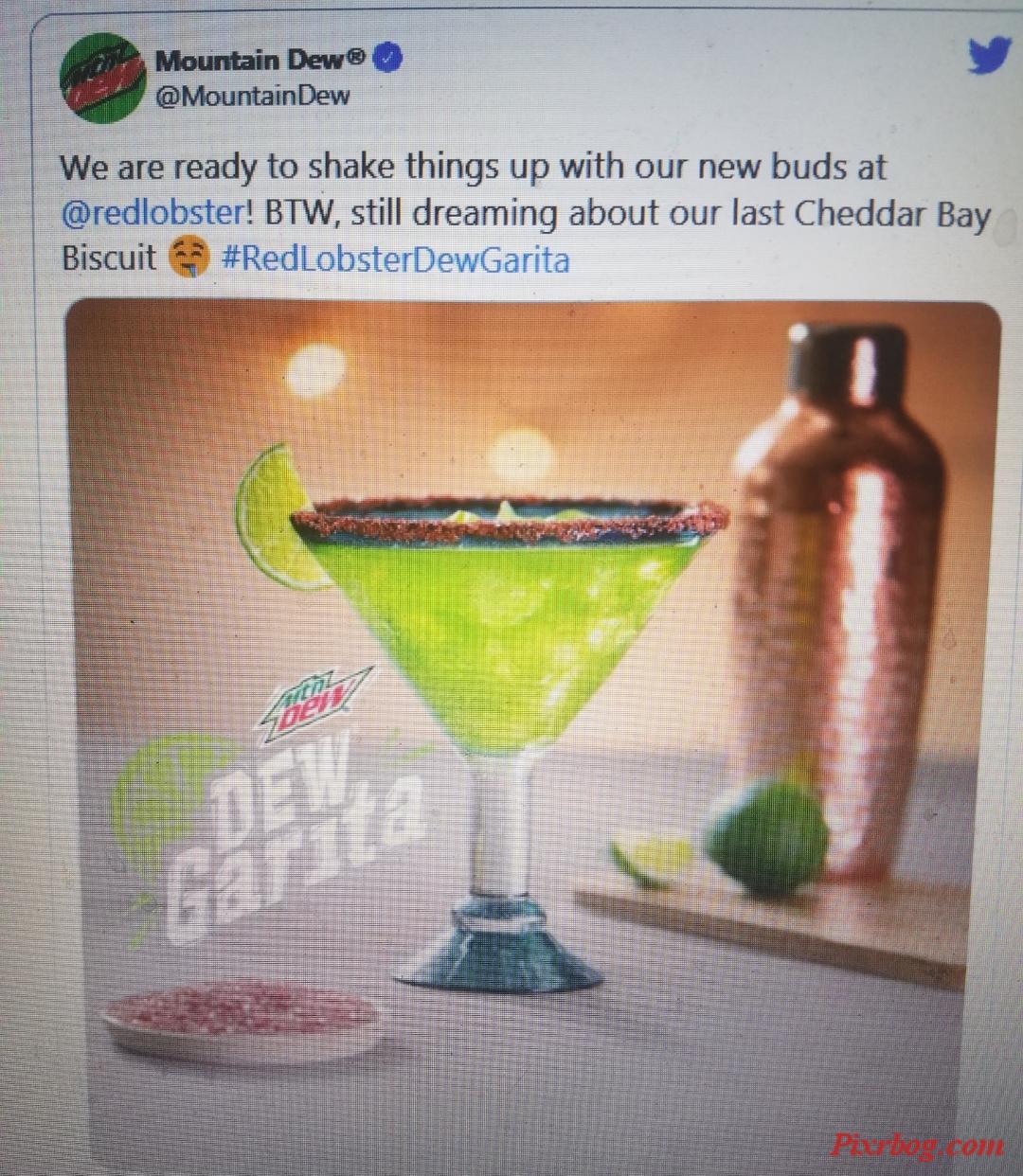Click the registered trademark symbol after Dew
This screenshot has height=1176, width=1023.
(x=355, y=59)
